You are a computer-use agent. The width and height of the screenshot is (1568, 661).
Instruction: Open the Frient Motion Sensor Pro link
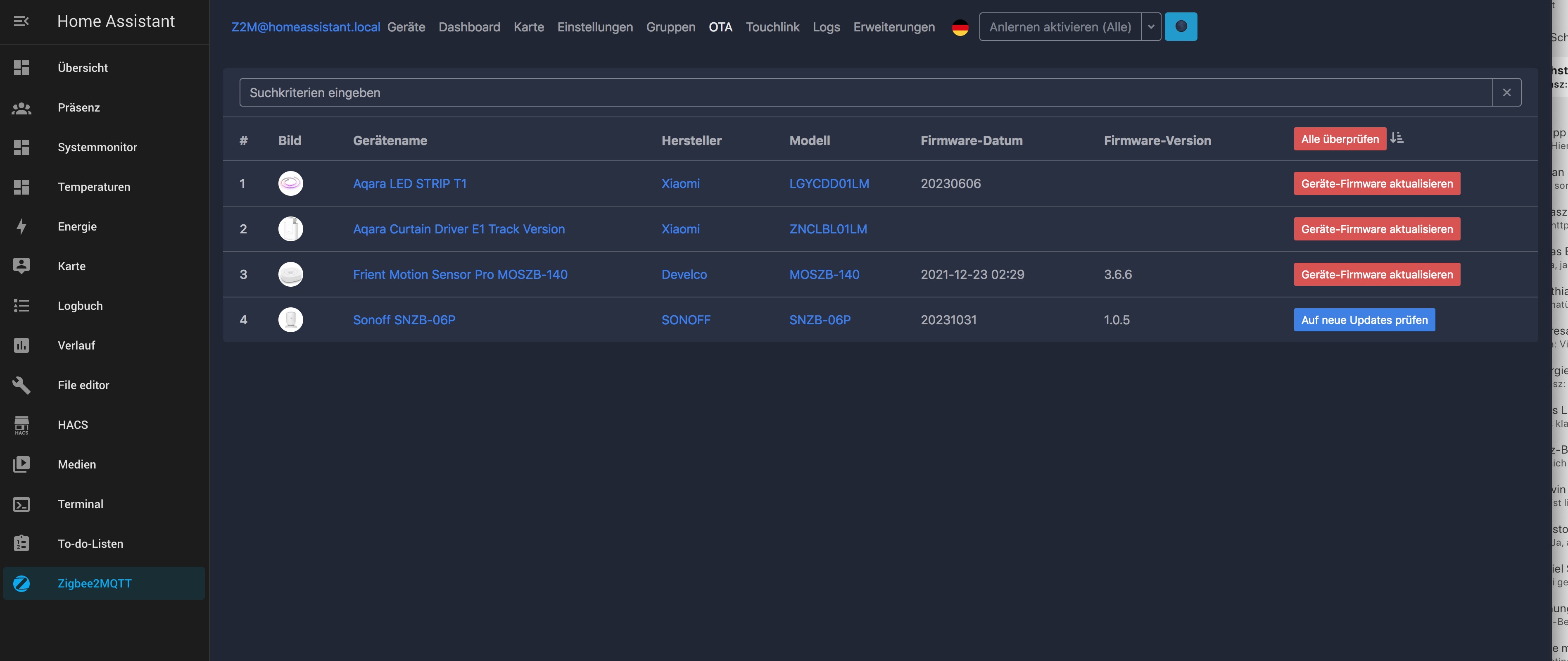click(x=460, y=274)
